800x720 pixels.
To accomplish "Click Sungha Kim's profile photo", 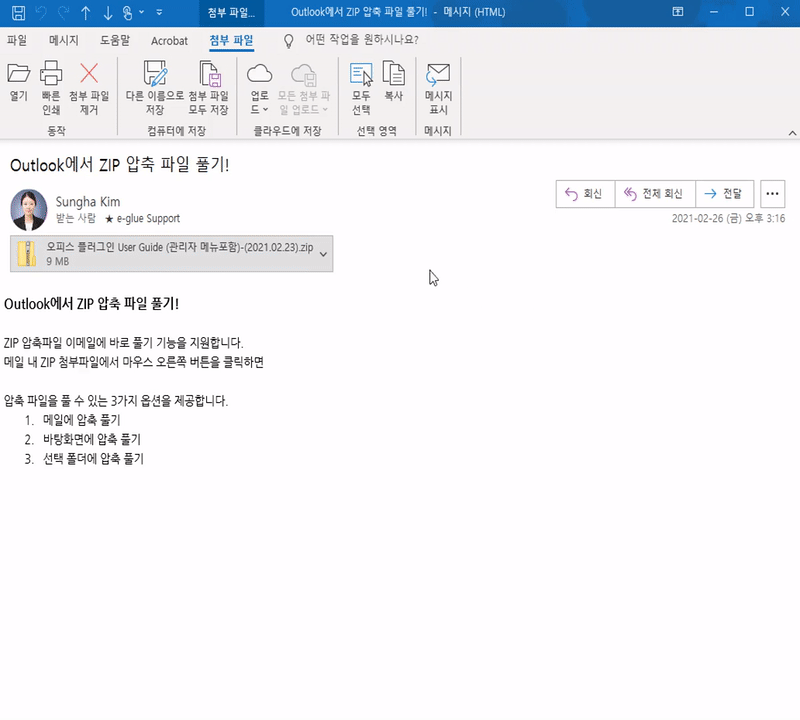I will (29, 210).
